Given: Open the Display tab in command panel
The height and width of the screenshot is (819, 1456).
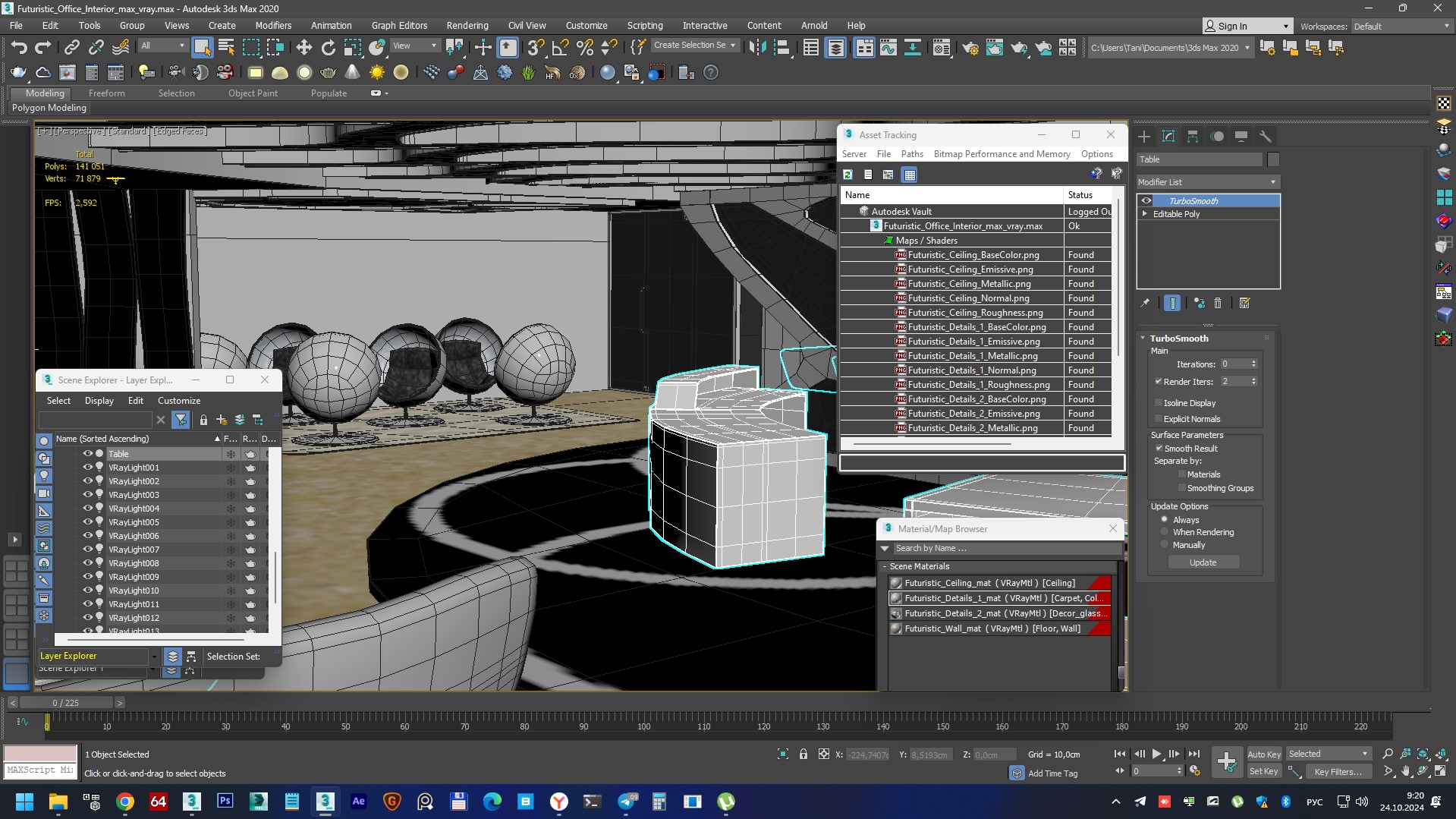Looking at the screenshot, I should (x=1241, y=137).
